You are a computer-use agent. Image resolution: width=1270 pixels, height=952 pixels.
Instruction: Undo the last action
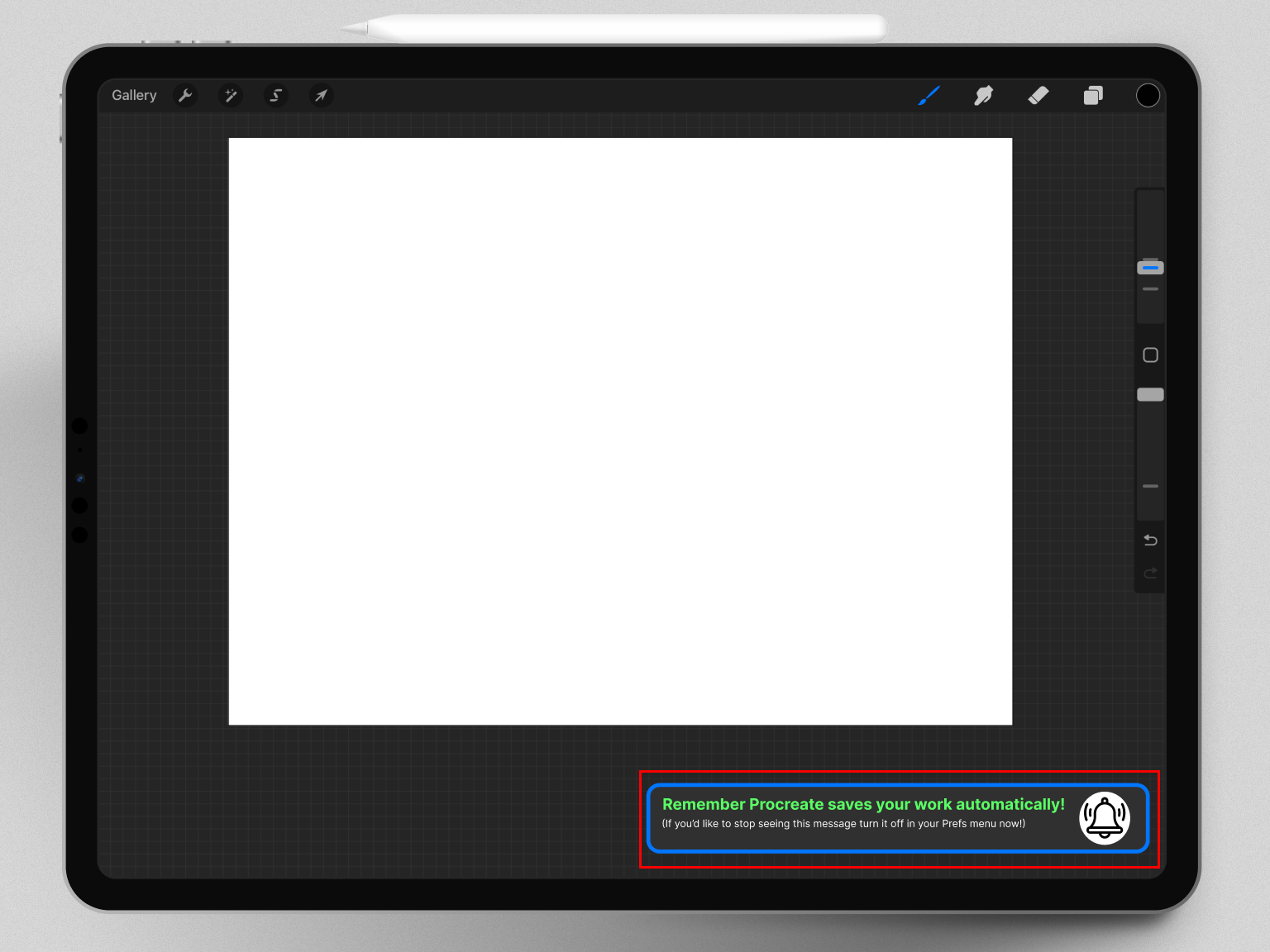(x=1150, y=540)
